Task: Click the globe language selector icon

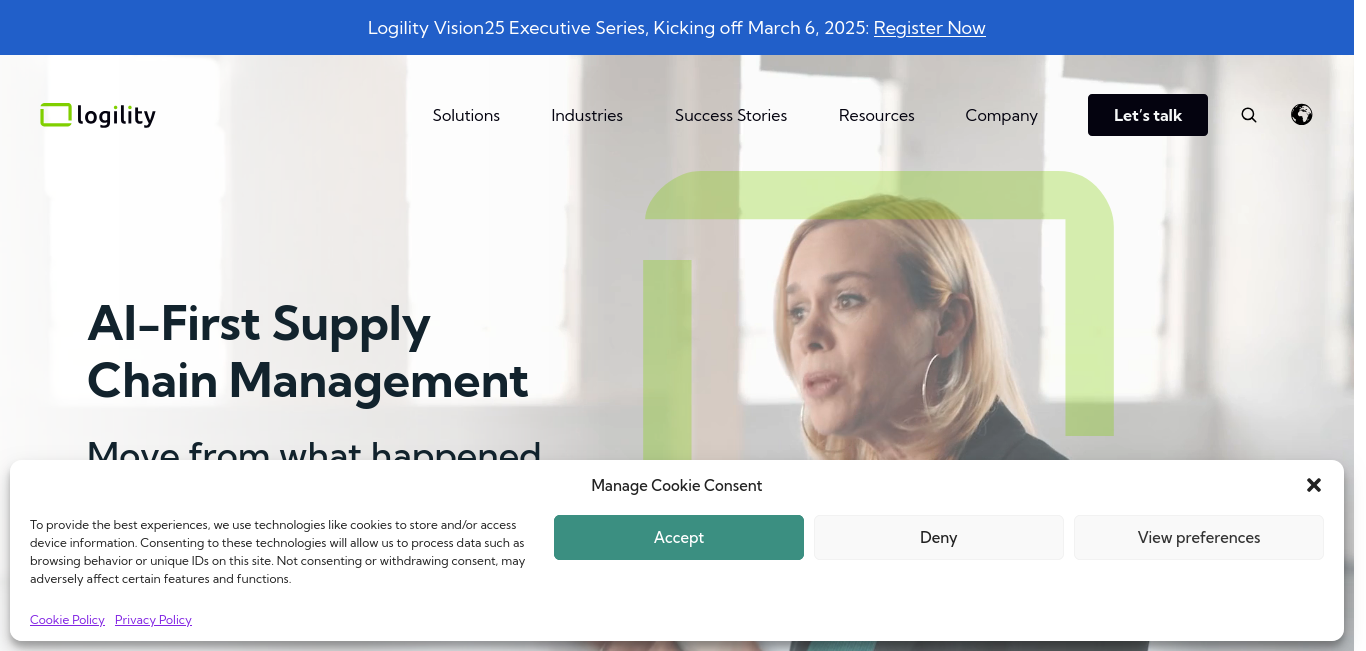Action: 1302,115
